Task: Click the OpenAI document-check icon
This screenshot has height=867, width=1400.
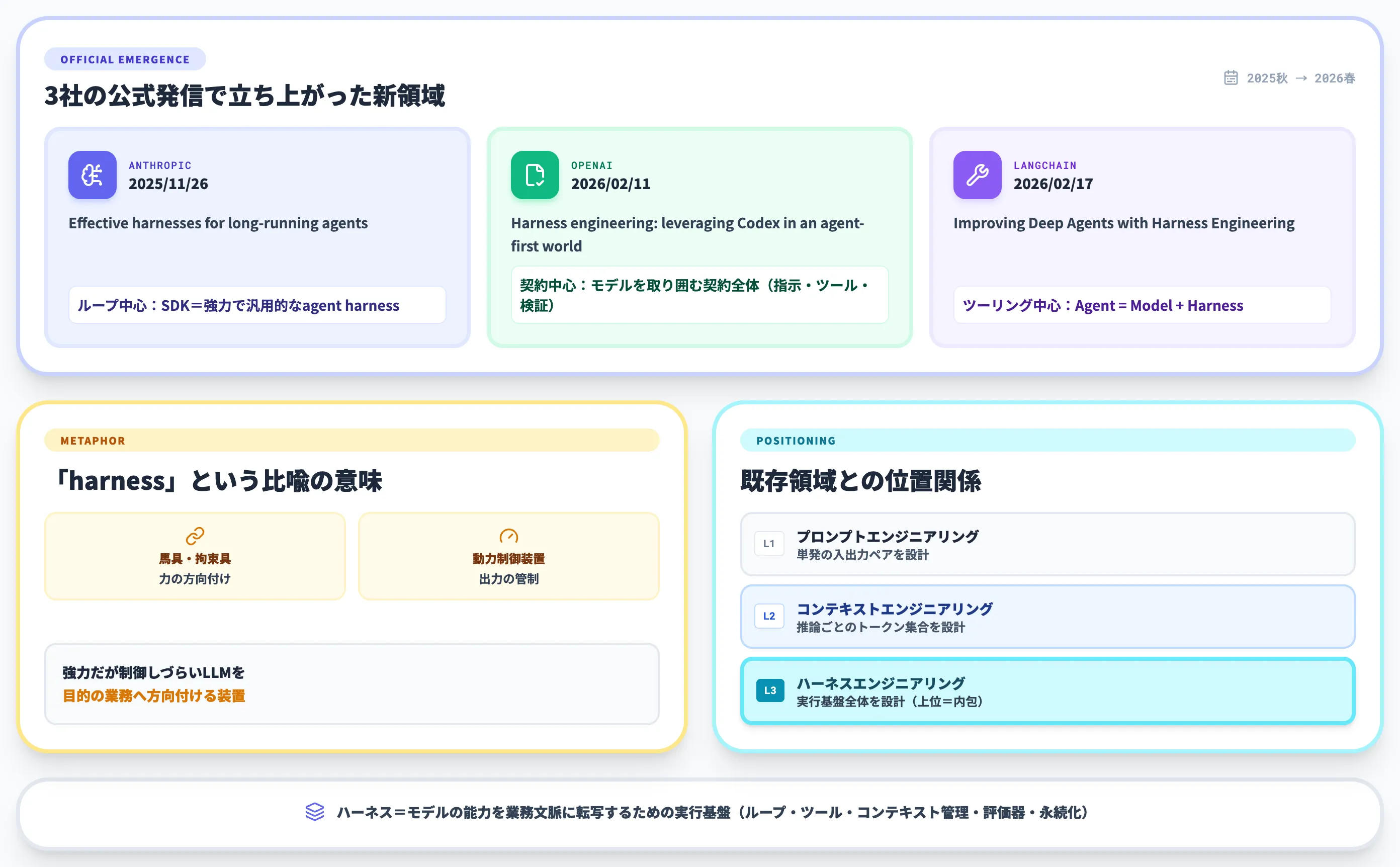Action: pyautogui.click(x=535, y=175)
